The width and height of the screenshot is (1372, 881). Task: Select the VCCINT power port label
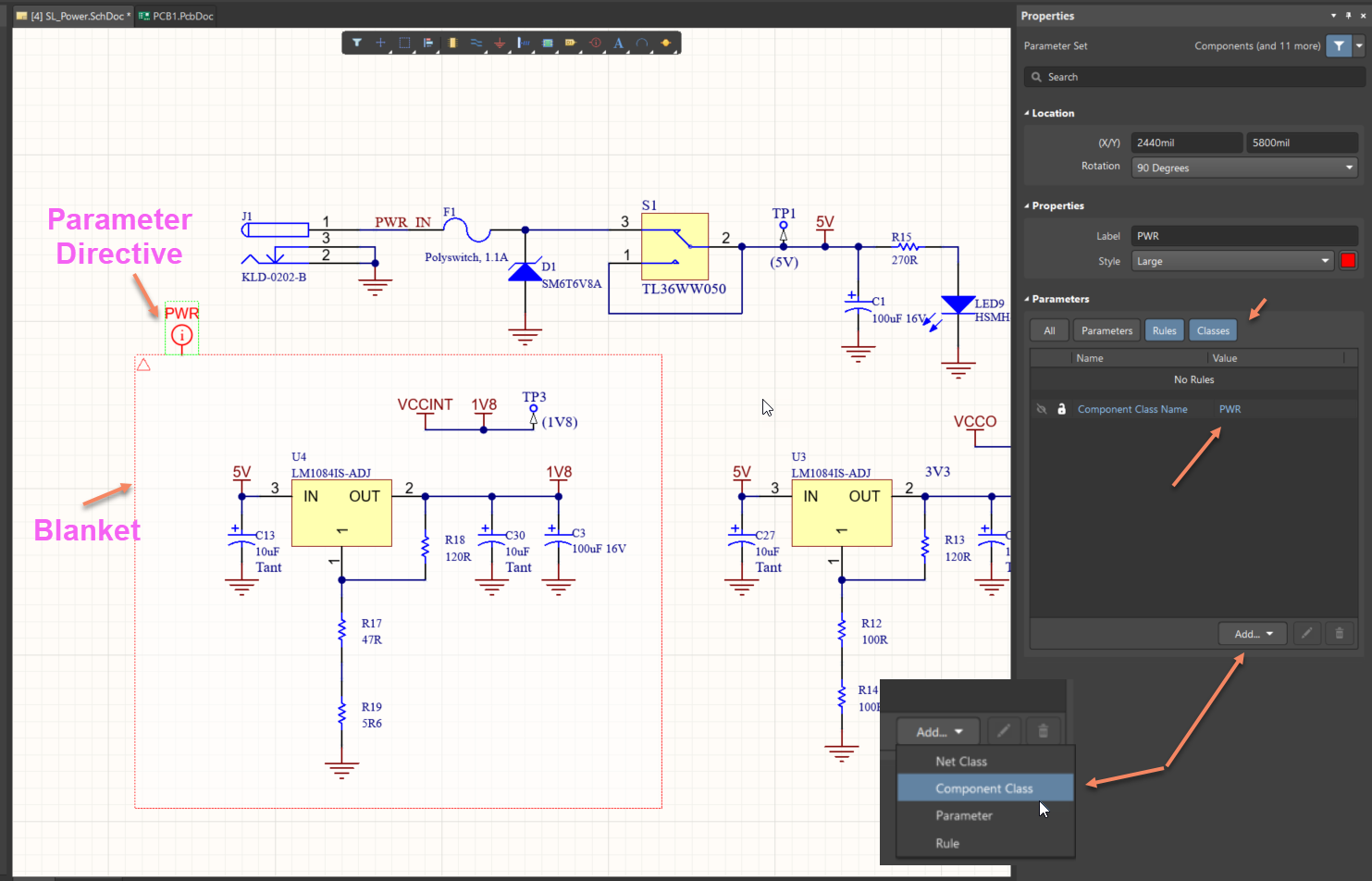[425, 404]
